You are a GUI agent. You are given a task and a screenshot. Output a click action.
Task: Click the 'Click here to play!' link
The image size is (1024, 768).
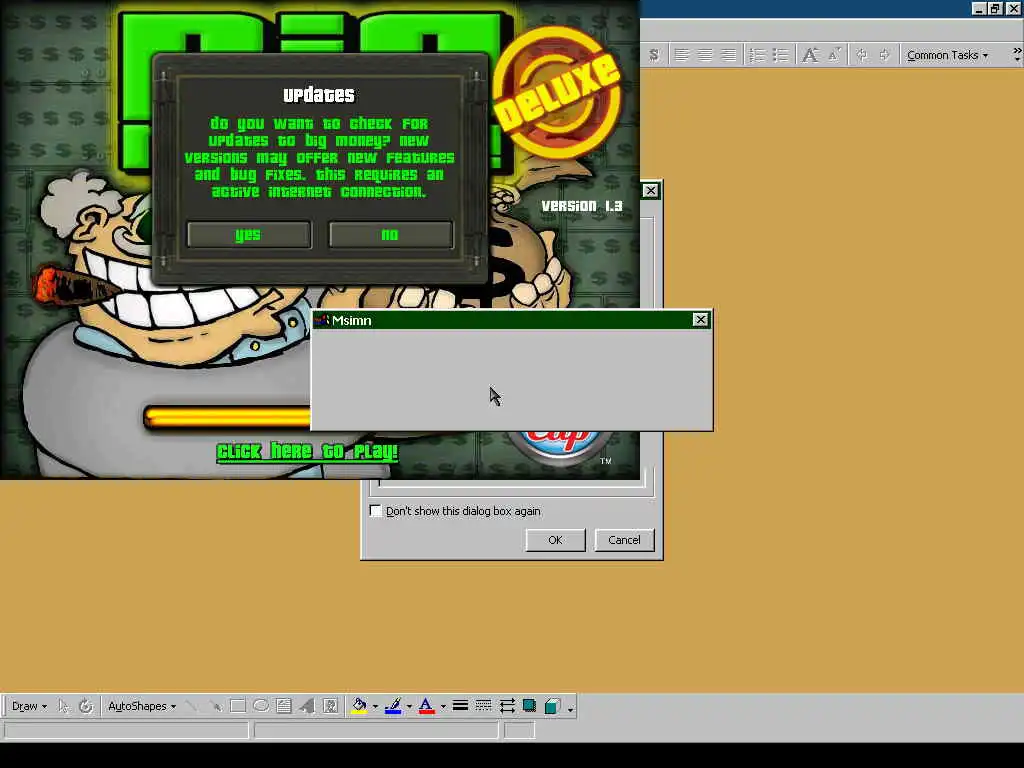[x=307, y=452]
